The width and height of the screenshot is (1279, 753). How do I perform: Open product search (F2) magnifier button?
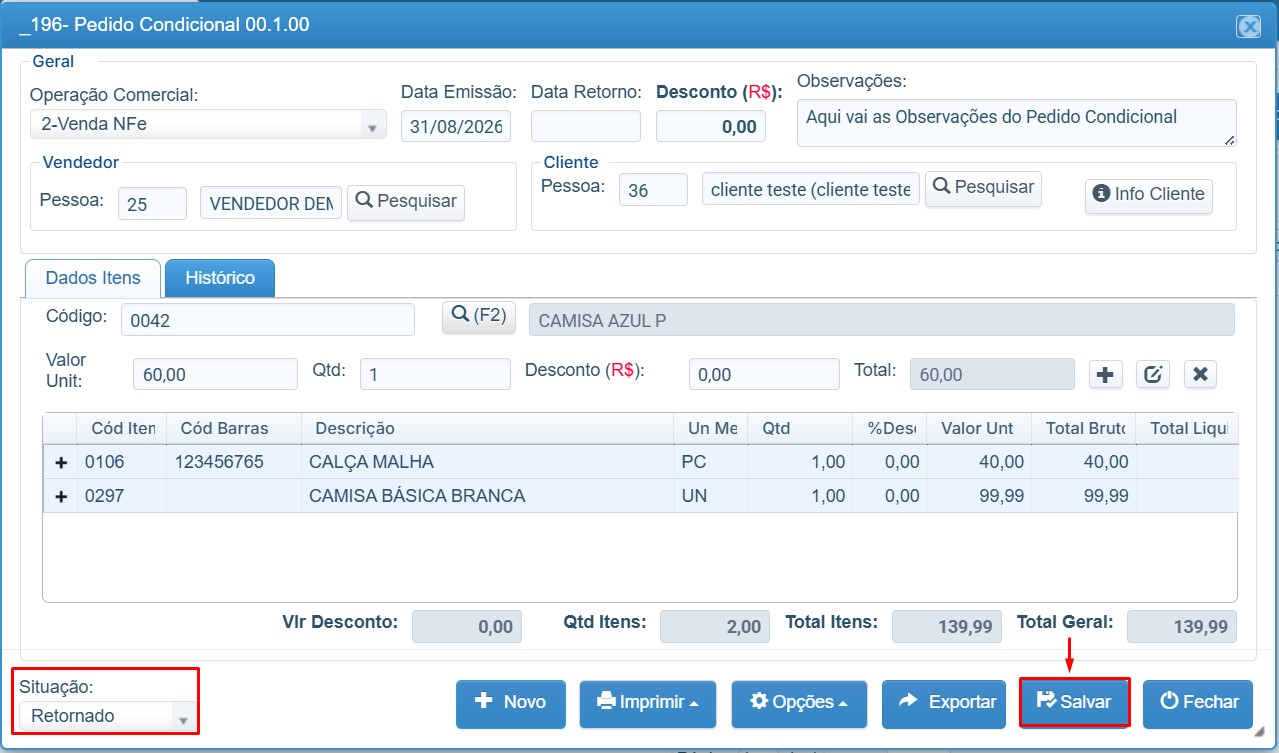pyautogui.click(x=478, y=317)
